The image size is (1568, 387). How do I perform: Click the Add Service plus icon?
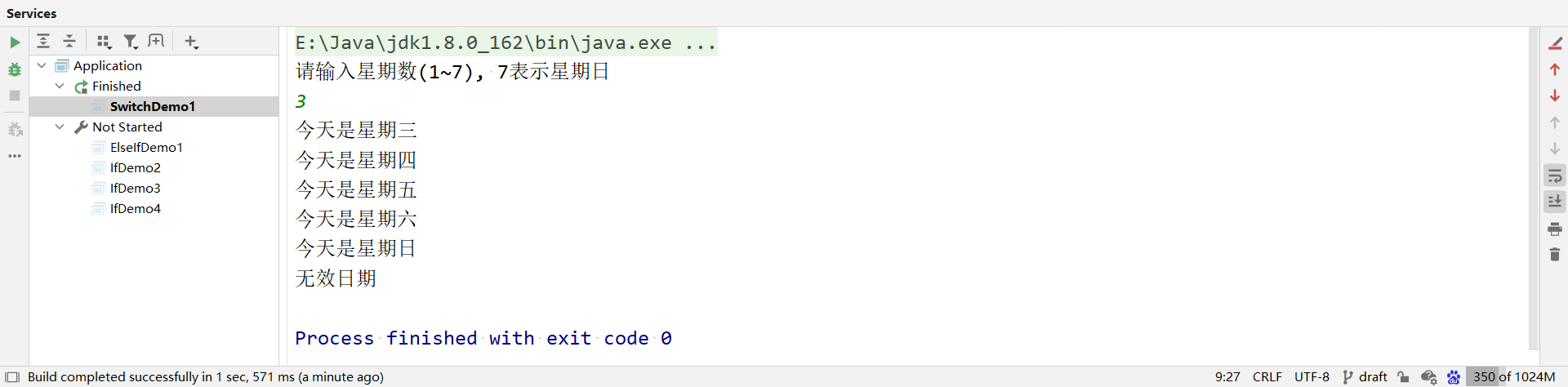(x=191, y=42)
